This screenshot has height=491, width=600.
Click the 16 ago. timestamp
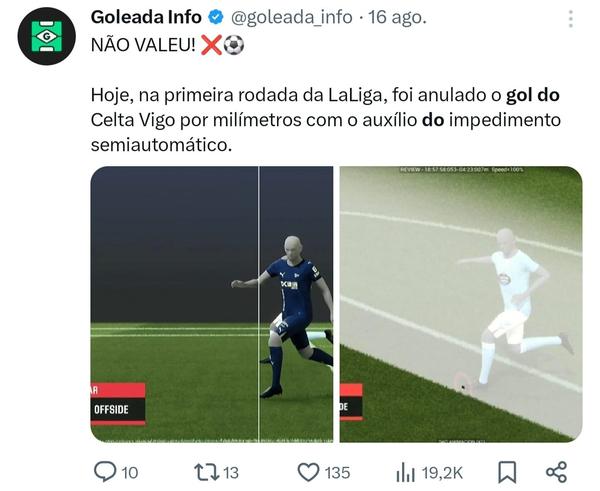397,17
